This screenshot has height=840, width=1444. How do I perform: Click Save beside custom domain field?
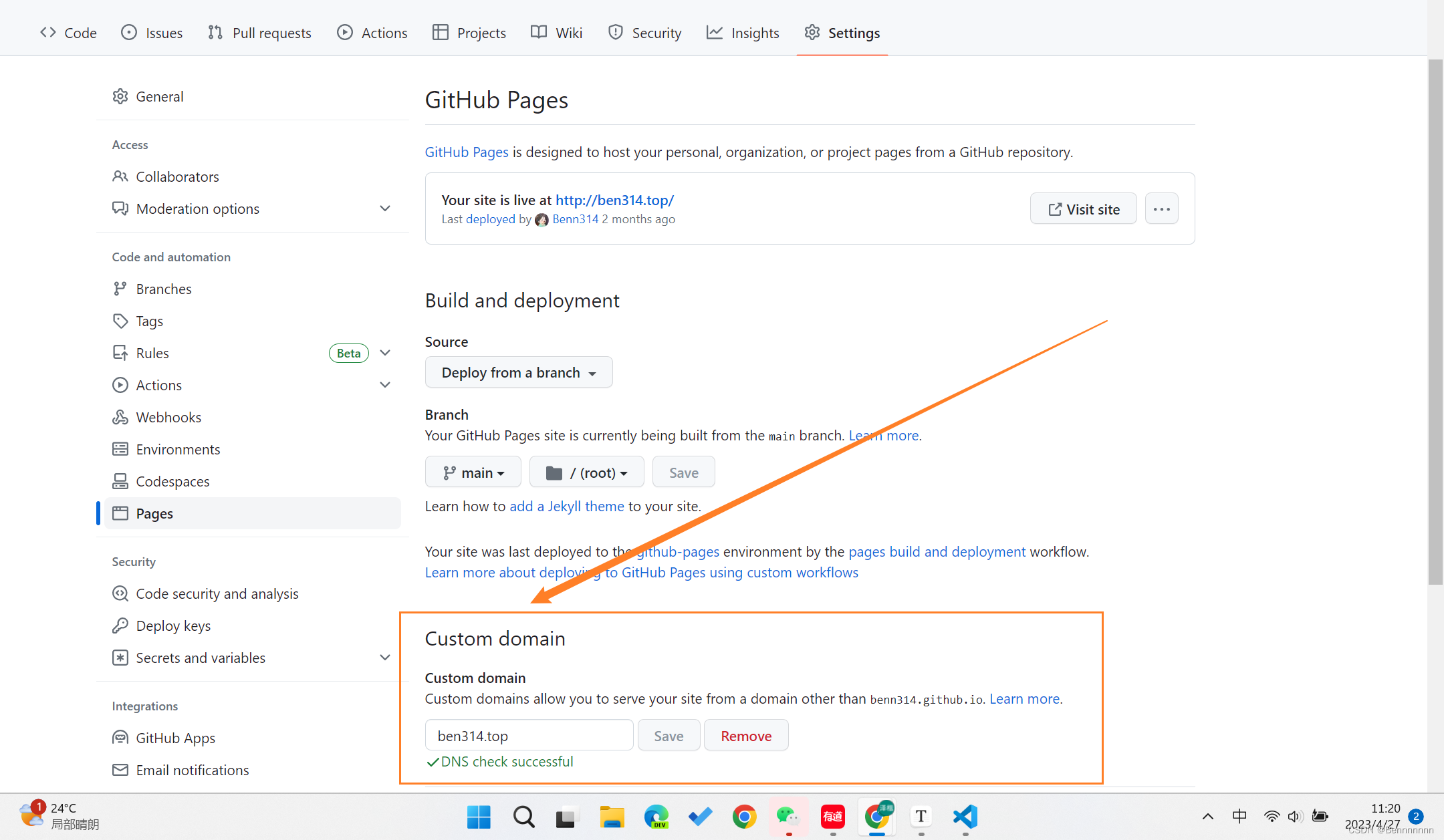669,735
